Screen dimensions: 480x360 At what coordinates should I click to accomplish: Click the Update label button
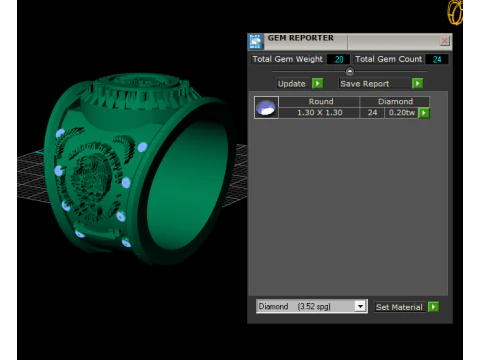292,84
